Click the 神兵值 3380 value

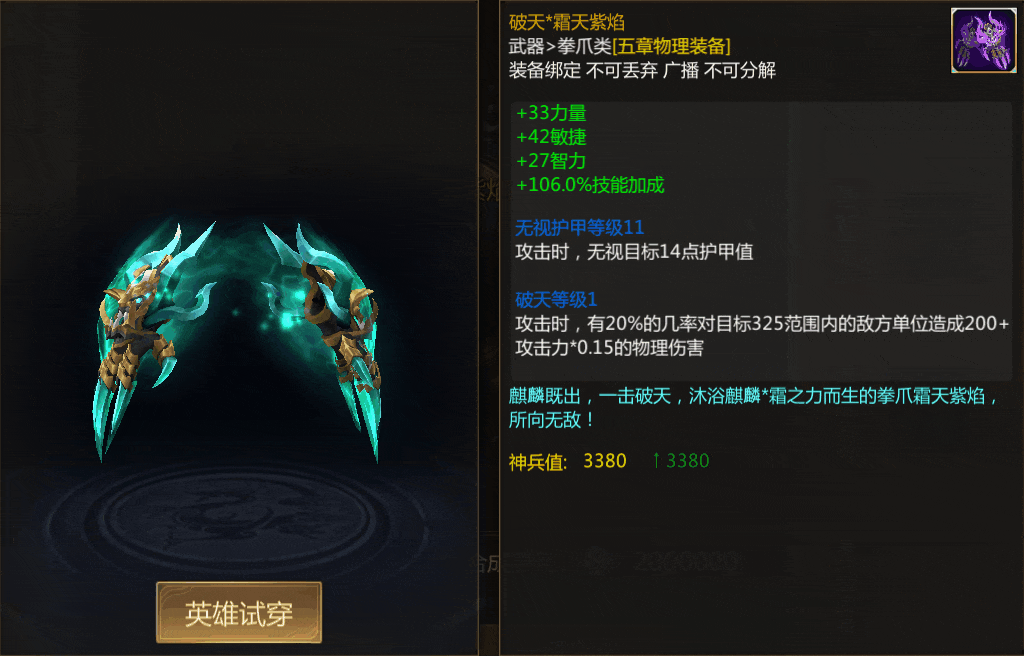point(604,461)
